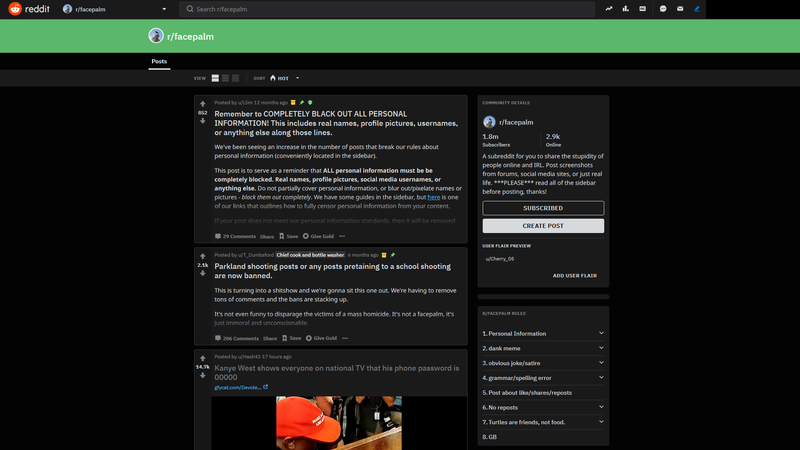
Task: Search r/facepalm field
Action: [x=387, y=9]
